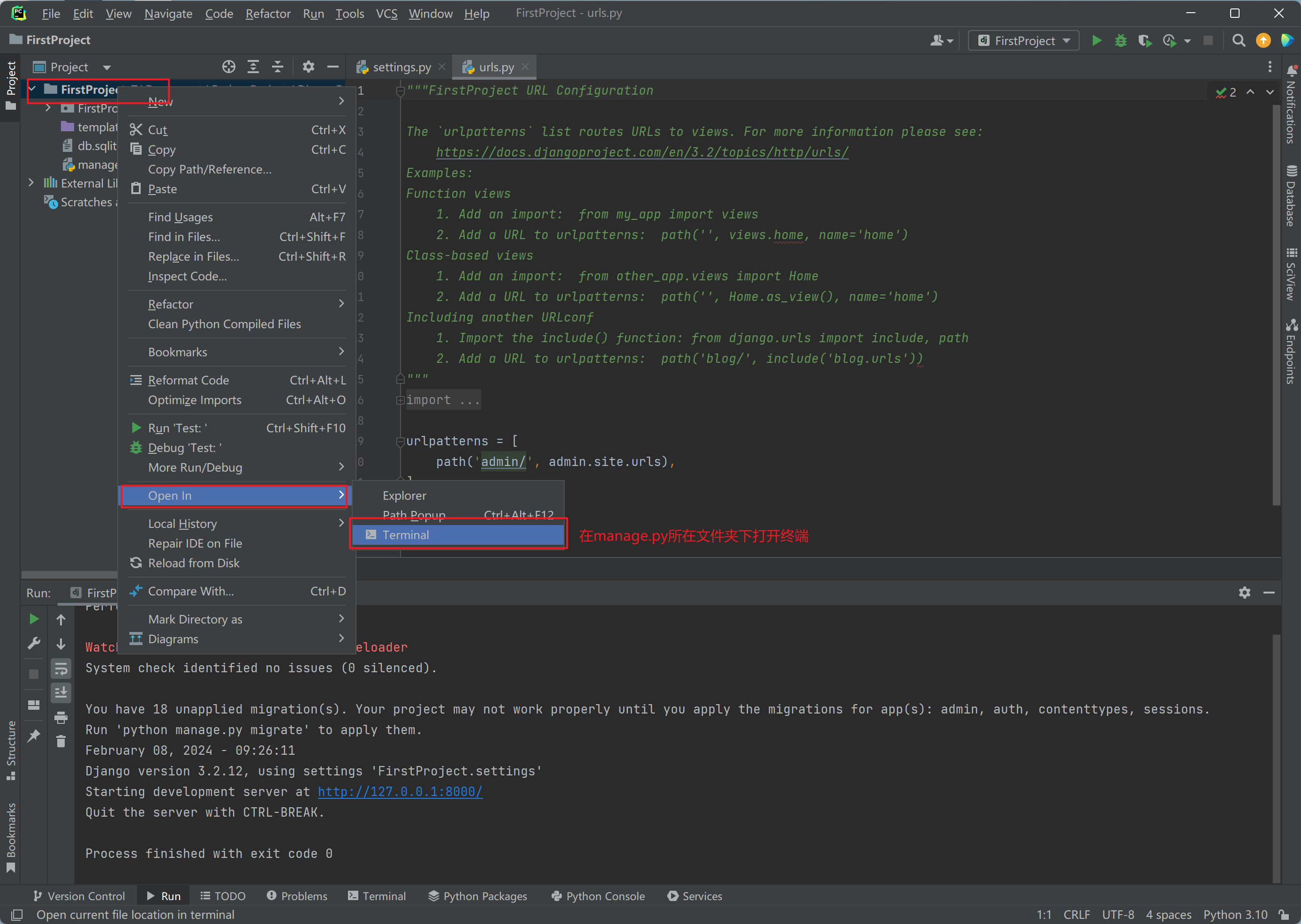This screenshot has width=1301, height=924.
Task: Click the locate file crosshair icon
Action: pyautogui.click(x=229, y=67)
